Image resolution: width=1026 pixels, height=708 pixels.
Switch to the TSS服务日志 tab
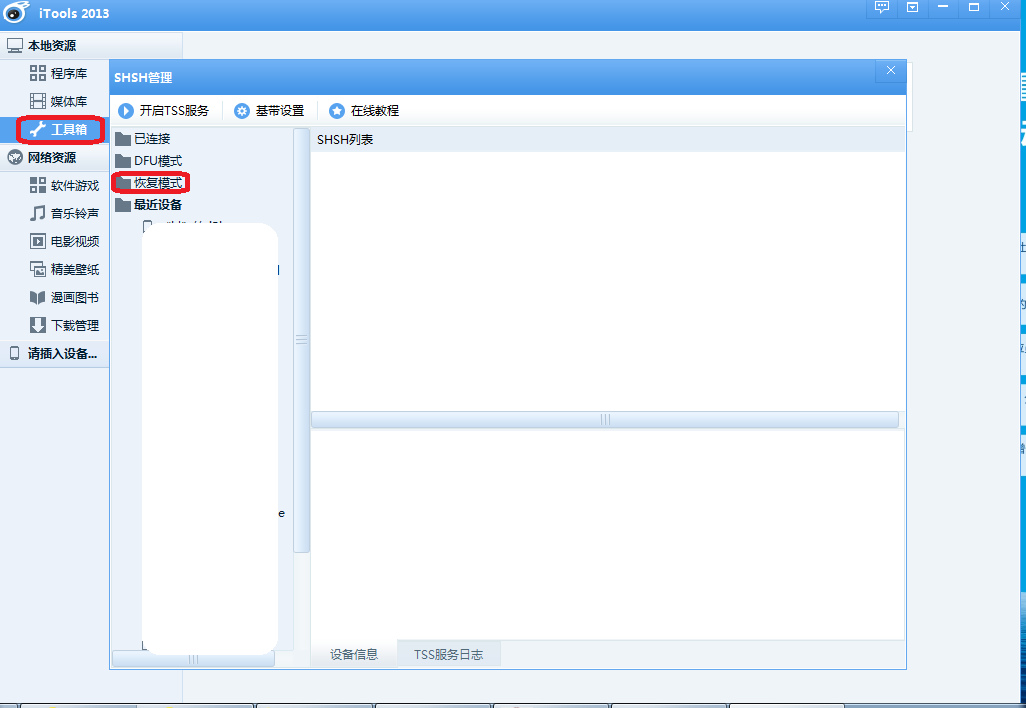[449, 654]
